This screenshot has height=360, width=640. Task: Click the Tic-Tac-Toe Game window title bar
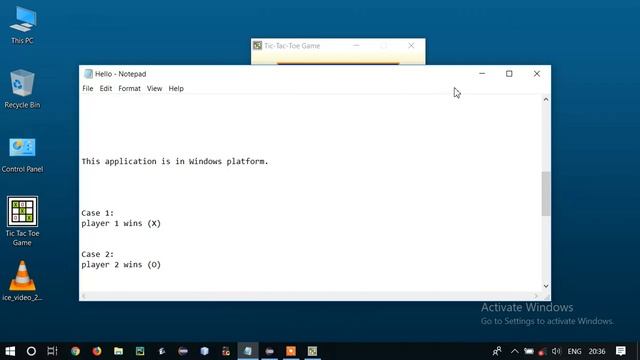pos(338,46)
